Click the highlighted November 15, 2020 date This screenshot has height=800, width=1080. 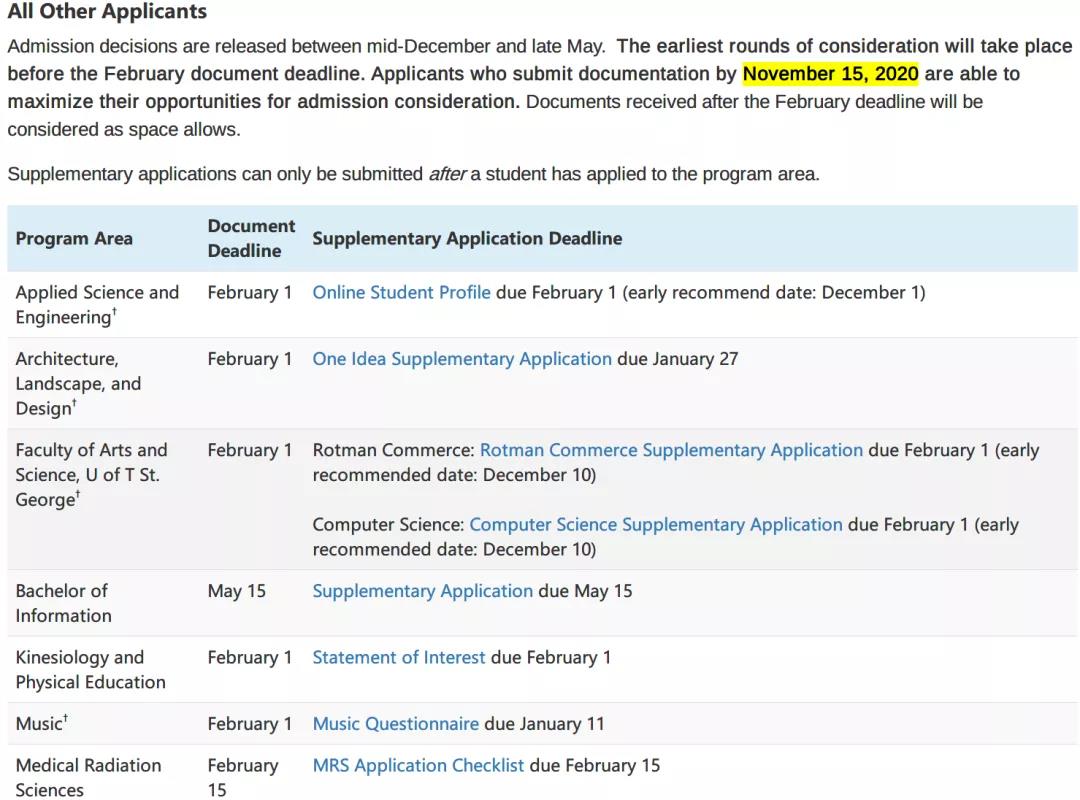tap(831, 74)
